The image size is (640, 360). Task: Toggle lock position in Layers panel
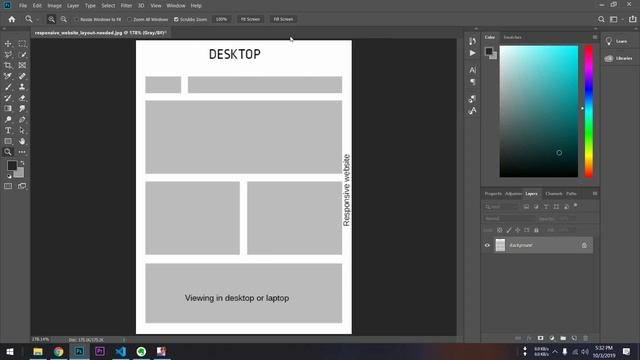click(518, 230)
